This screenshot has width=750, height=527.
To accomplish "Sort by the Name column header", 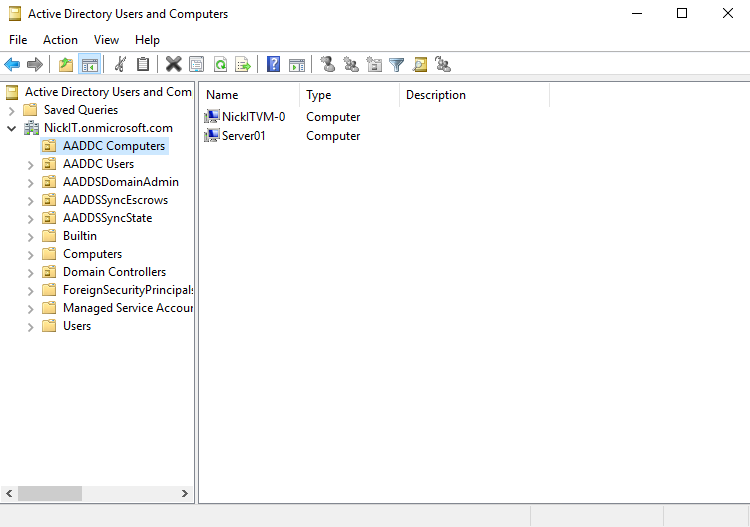I will 250,95.
